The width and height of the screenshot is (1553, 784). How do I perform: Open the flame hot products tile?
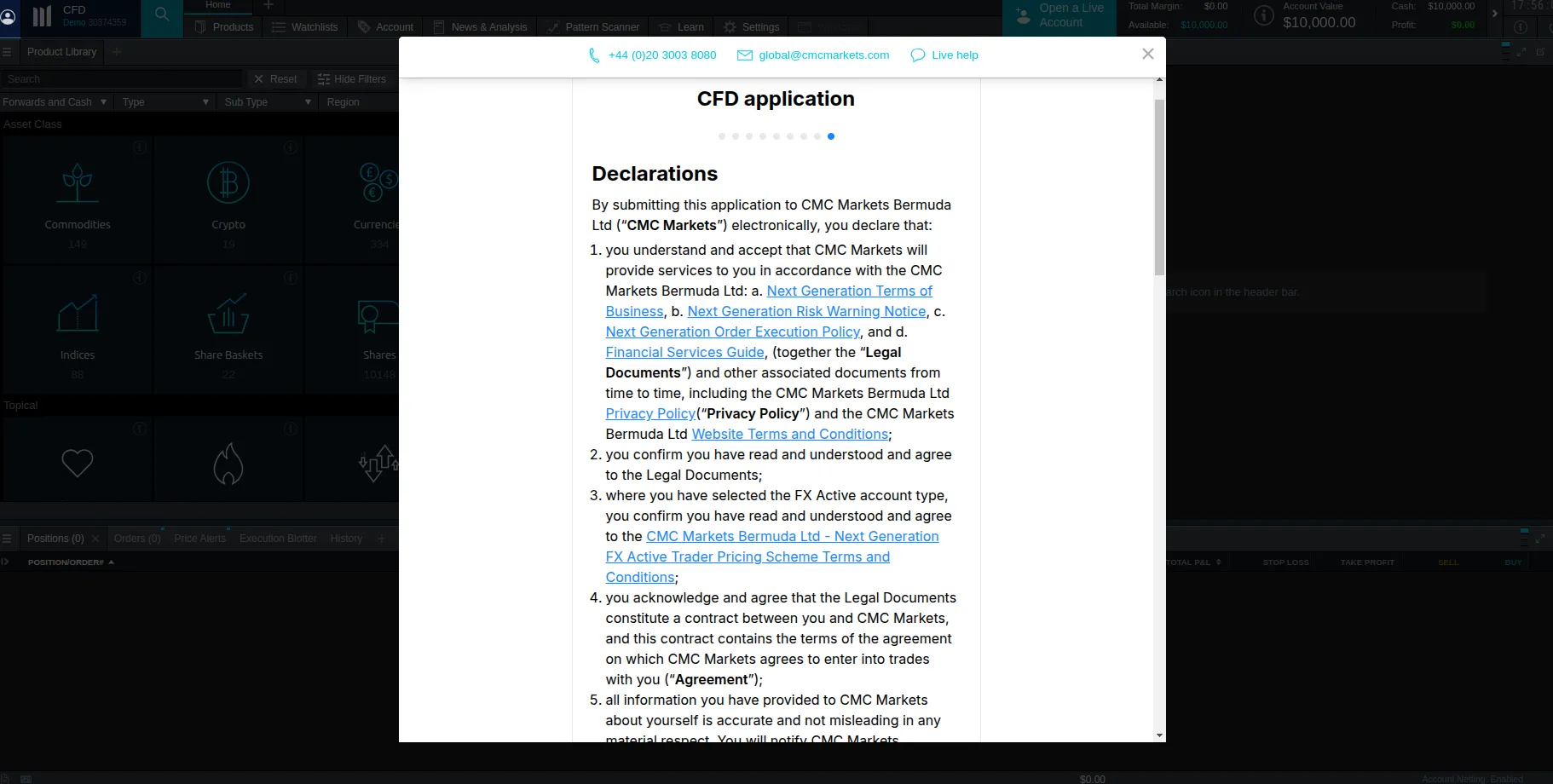[228, 459]
